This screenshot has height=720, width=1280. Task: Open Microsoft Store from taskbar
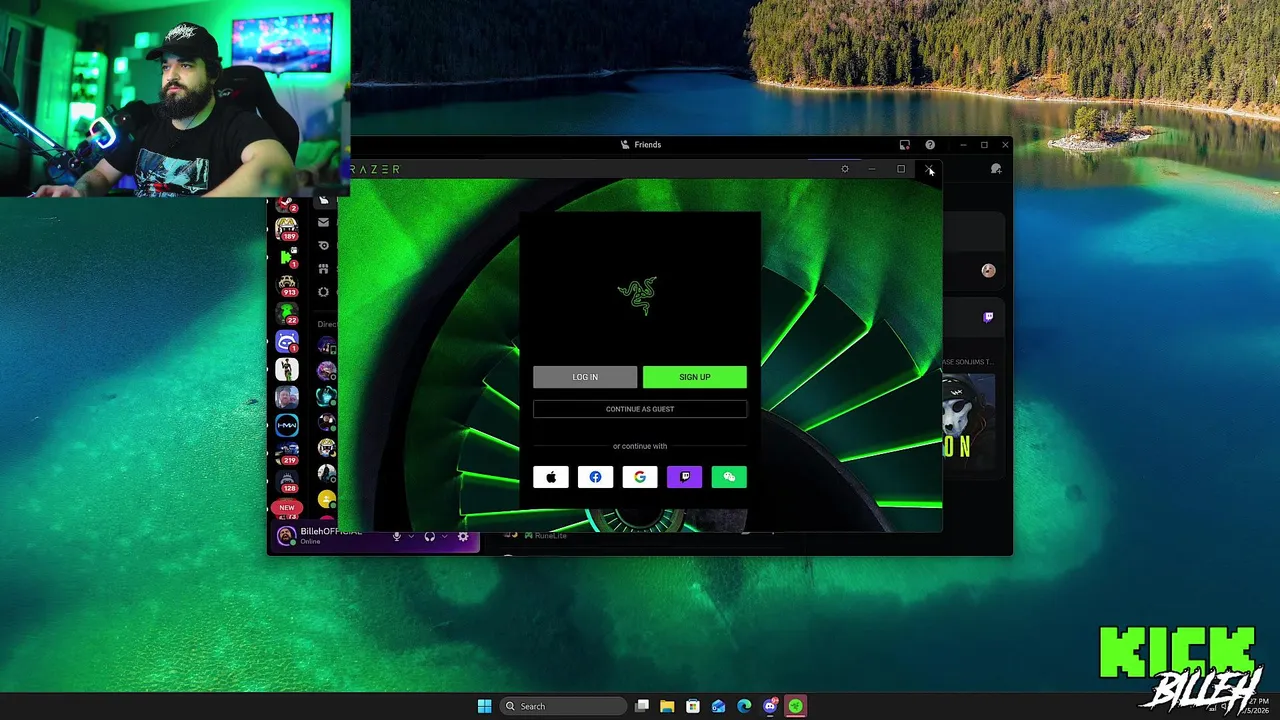(x=692, y=706)
